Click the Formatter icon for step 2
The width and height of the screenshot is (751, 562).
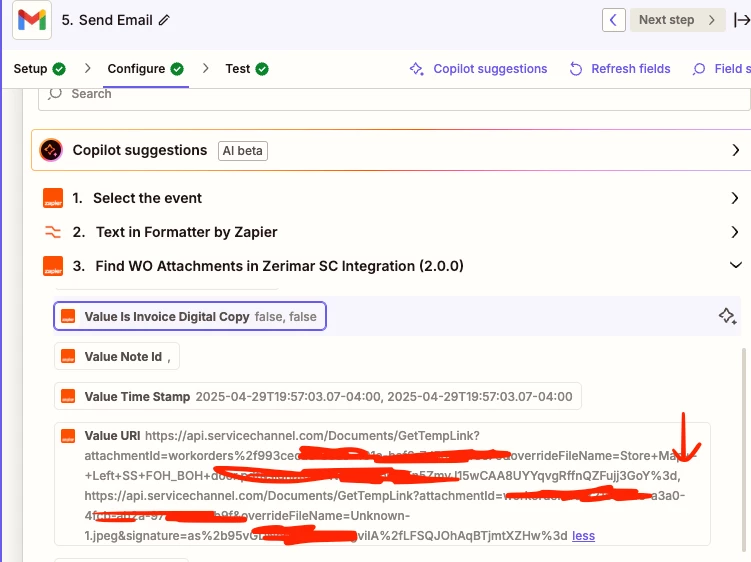(53, 232)
